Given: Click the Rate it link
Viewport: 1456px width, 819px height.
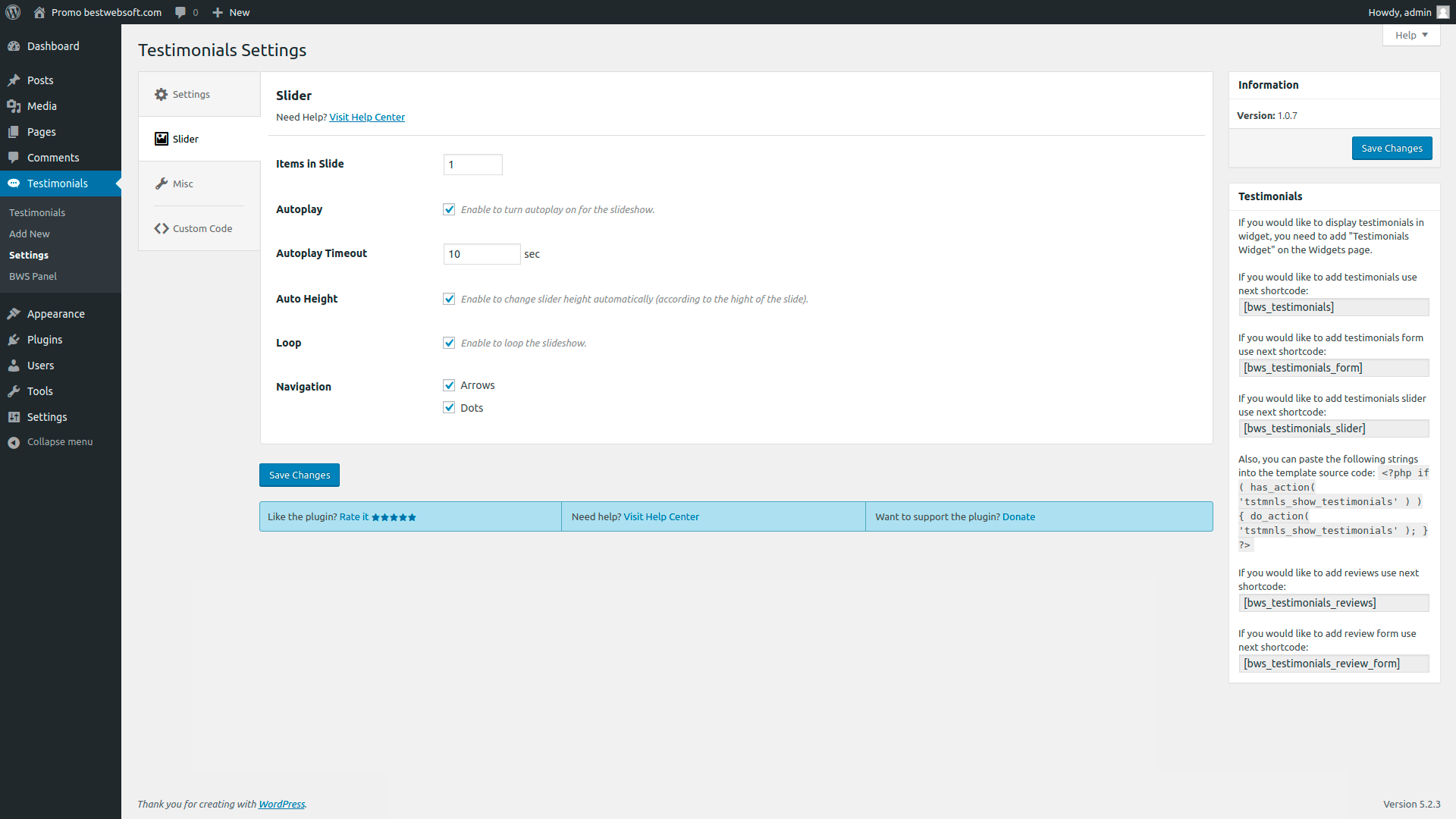Looking at the screenshot, I should [354, 517].
